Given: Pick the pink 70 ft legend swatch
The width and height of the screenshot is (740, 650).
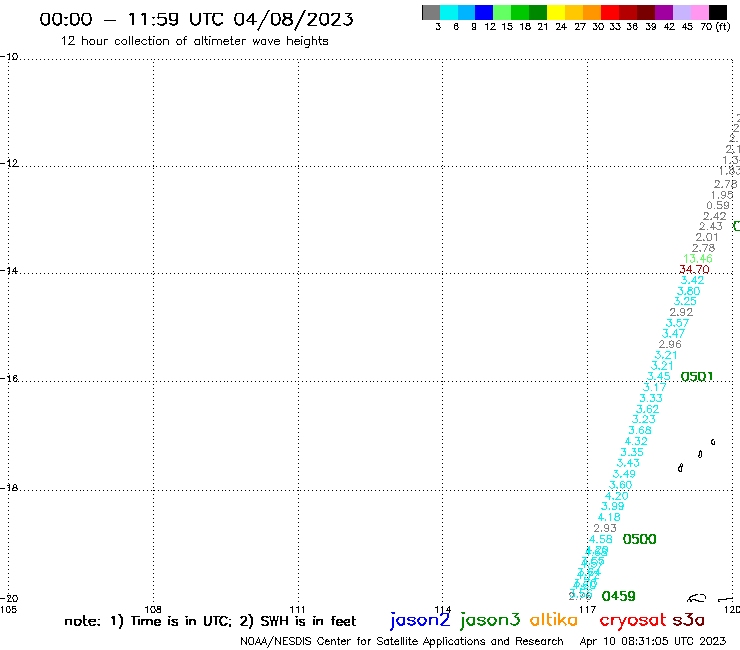Looking at the screenshot, I should 699,12.
